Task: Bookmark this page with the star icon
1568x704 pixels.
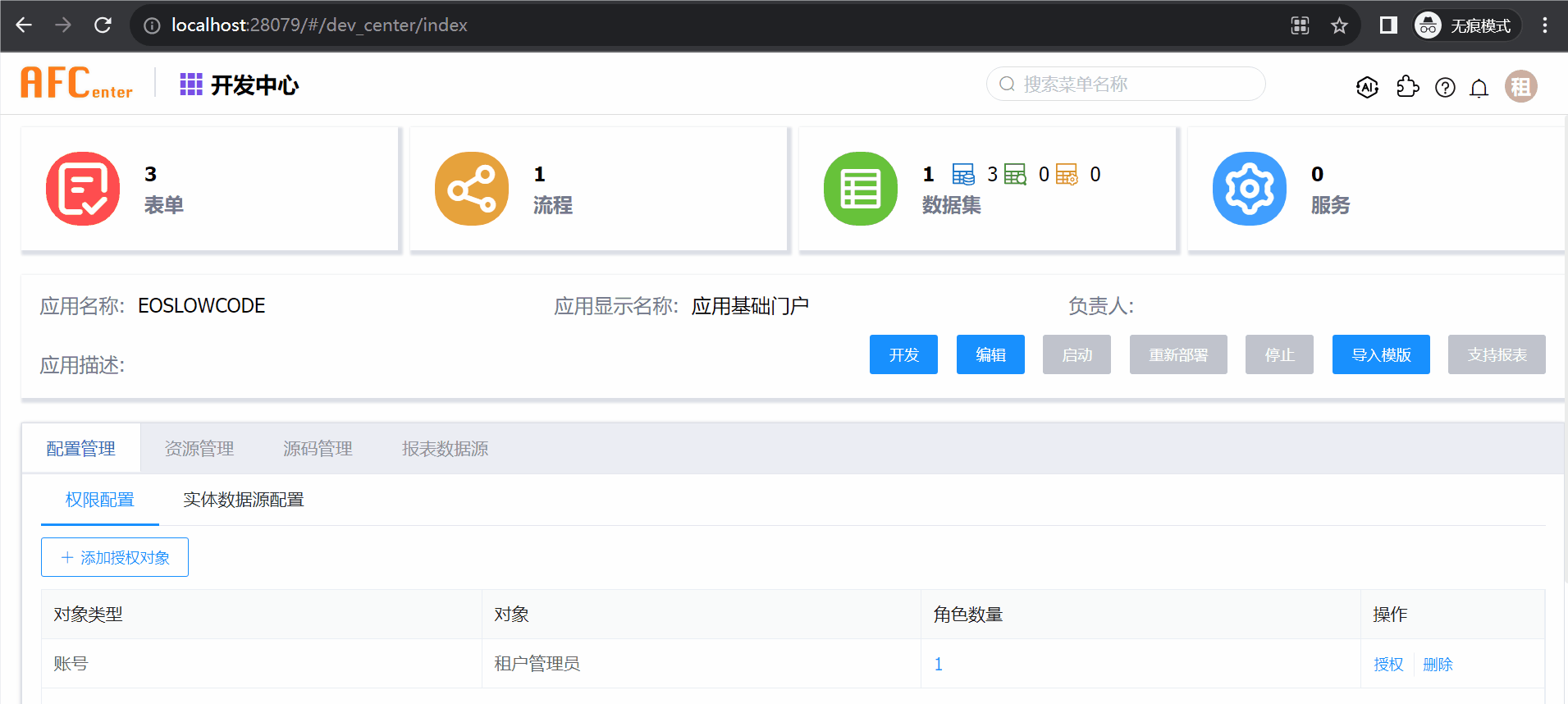Action: point(1339,25)
